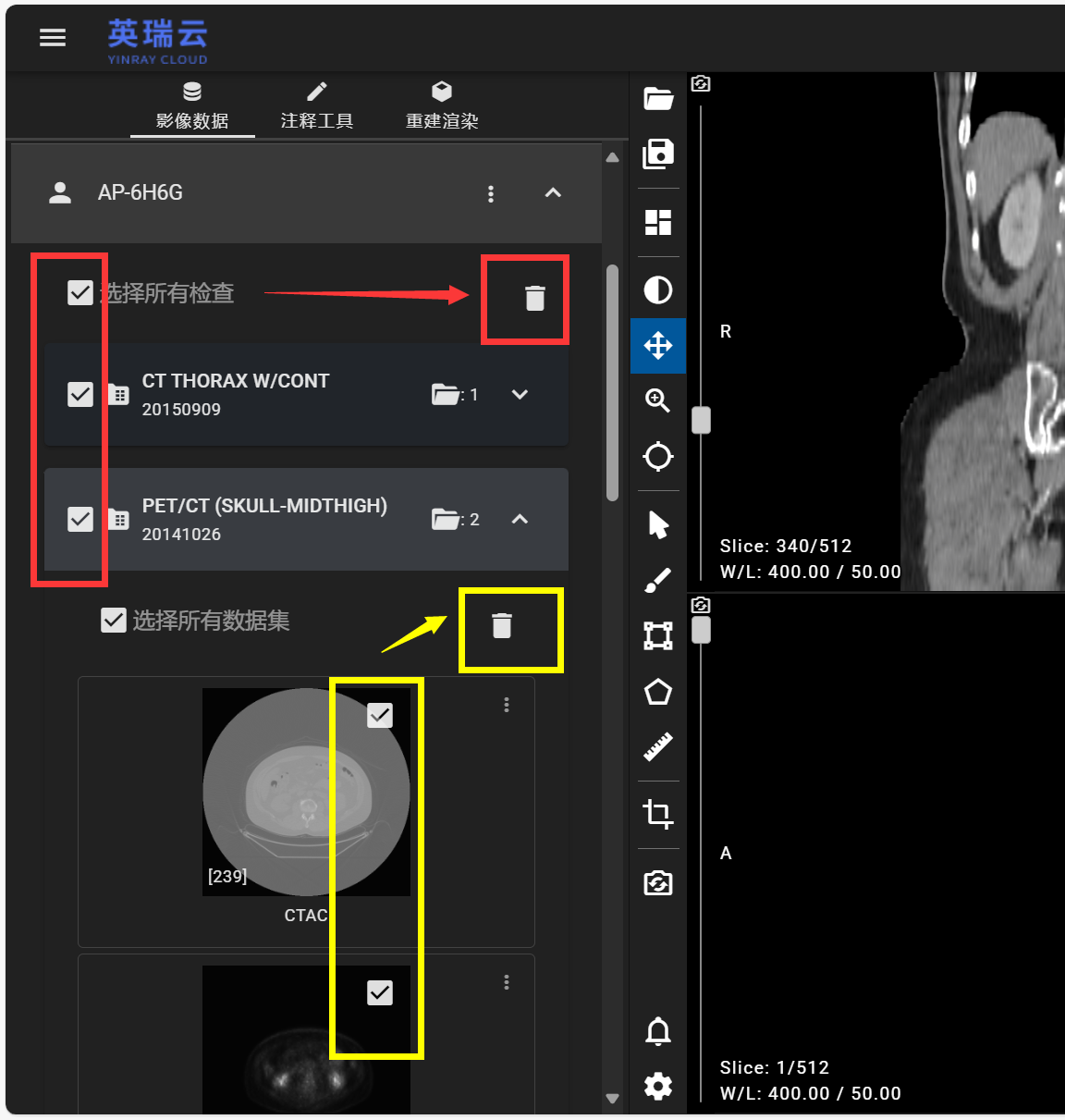
Task: Collapse the AP-6H6G patient panel
Action: [x=553, y=192]
